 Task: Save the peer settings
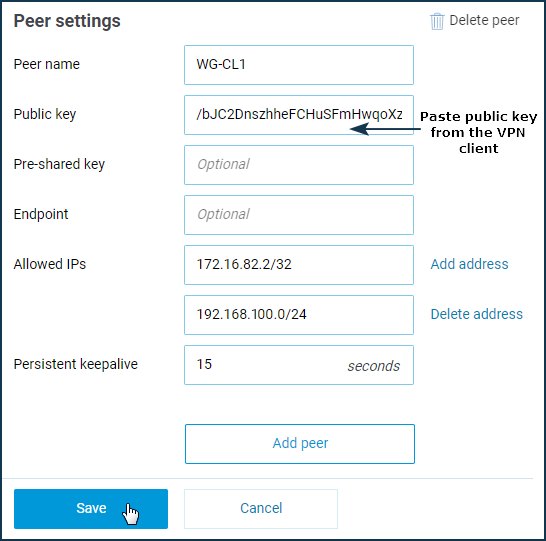[x=91, y=509]
